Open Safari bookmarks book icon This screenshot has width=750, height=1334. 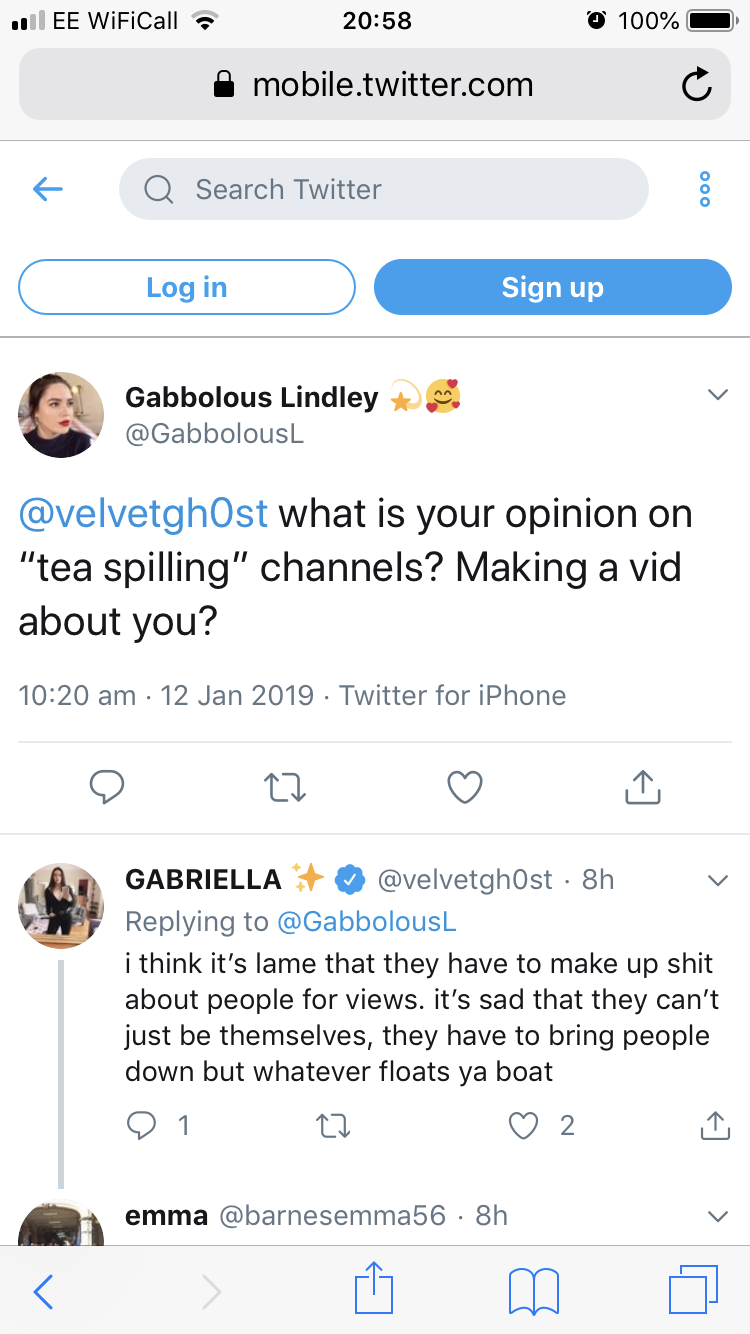tap(534, 1289)
